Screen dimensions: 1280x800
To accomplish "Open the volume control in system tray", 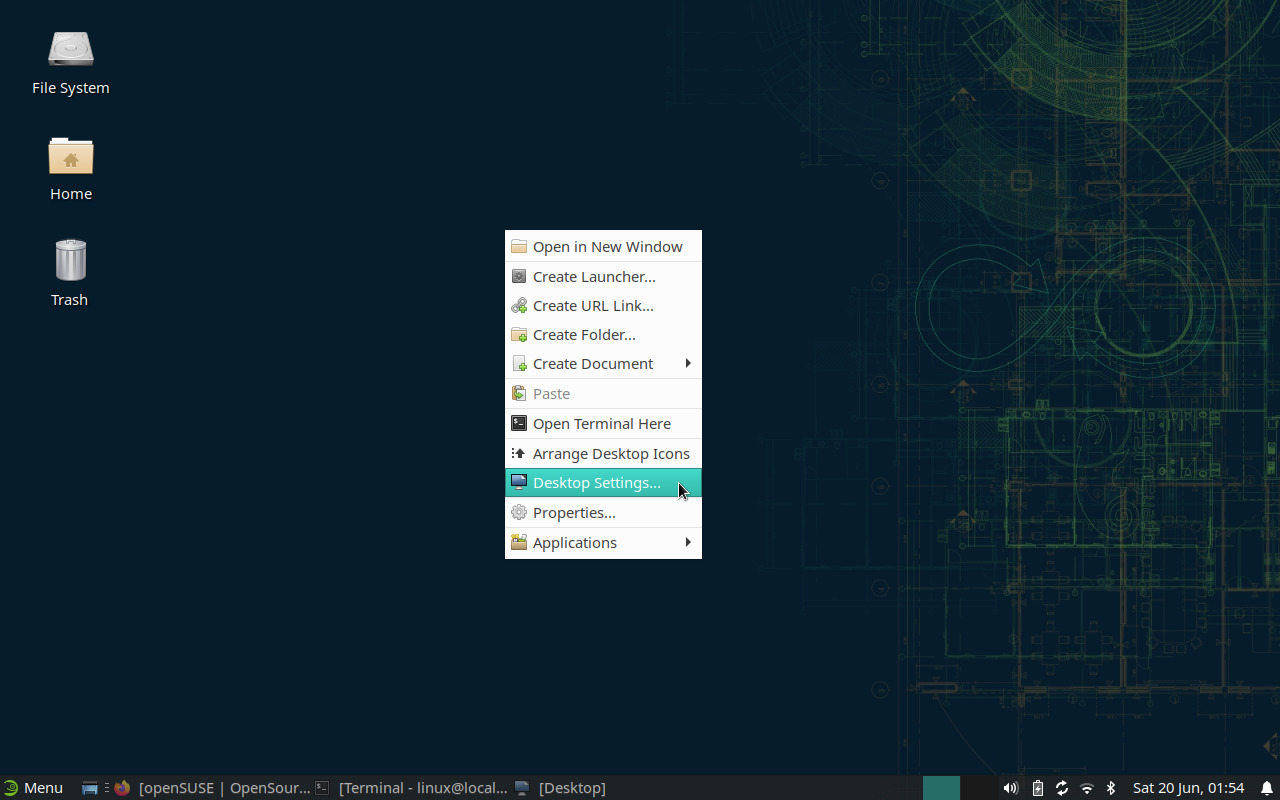I will click(1010, 788).
